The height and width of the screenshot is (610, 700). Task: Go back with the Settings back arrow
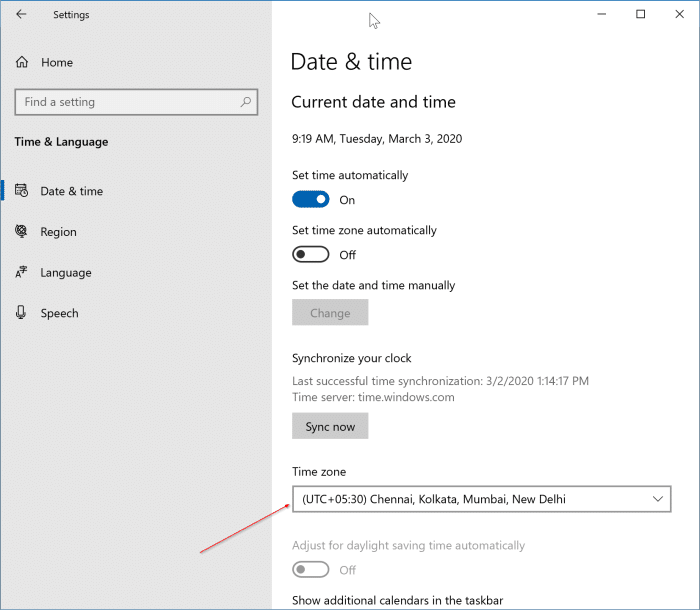(x=21, y=14)
